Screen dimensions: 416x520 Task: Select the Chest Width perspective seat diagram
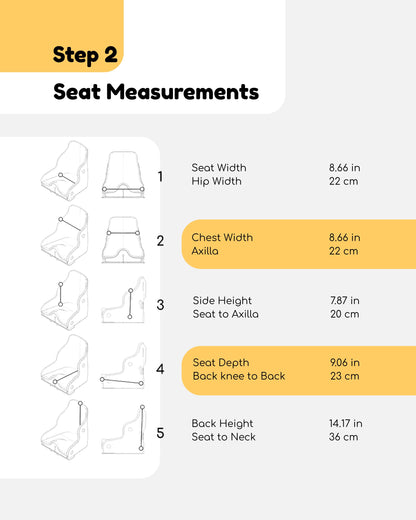click(65, 235)
